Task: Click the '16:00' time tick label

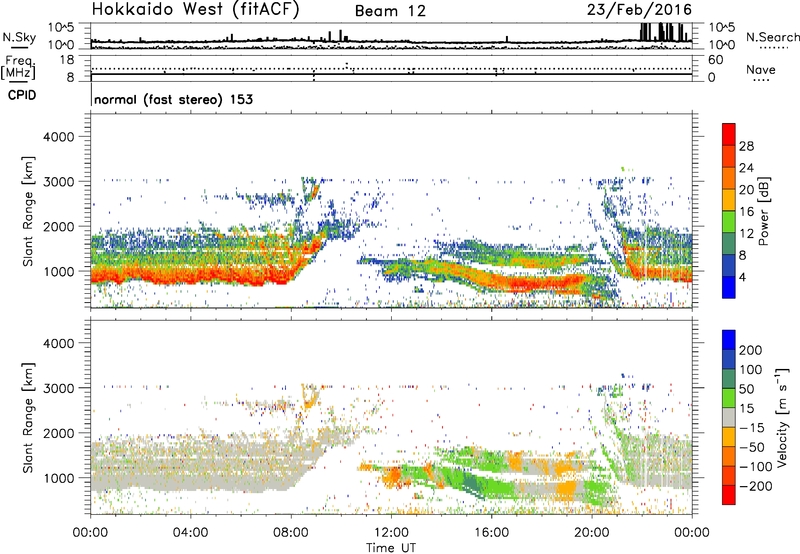Action: pos(491,533)
